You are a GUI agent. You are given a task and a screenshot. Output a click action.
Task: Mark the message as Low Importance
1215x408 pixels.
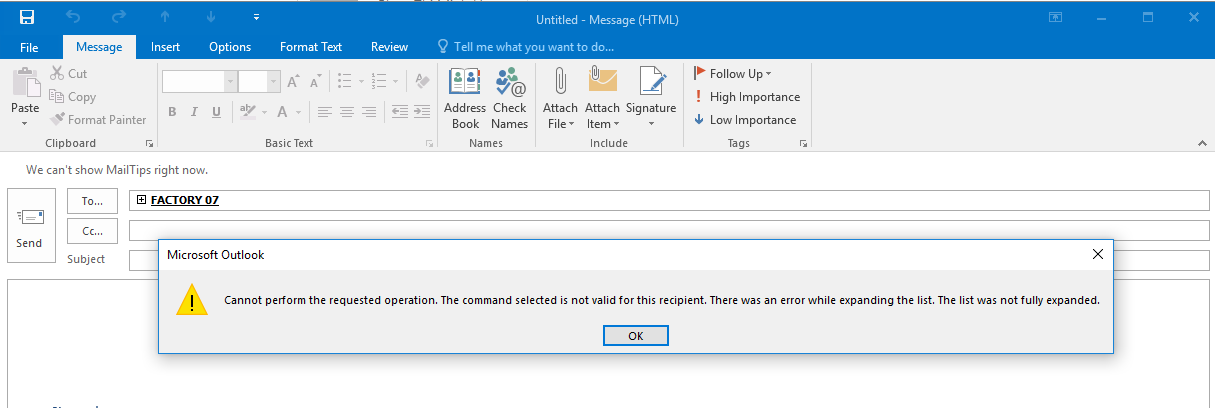coord(745,120)
